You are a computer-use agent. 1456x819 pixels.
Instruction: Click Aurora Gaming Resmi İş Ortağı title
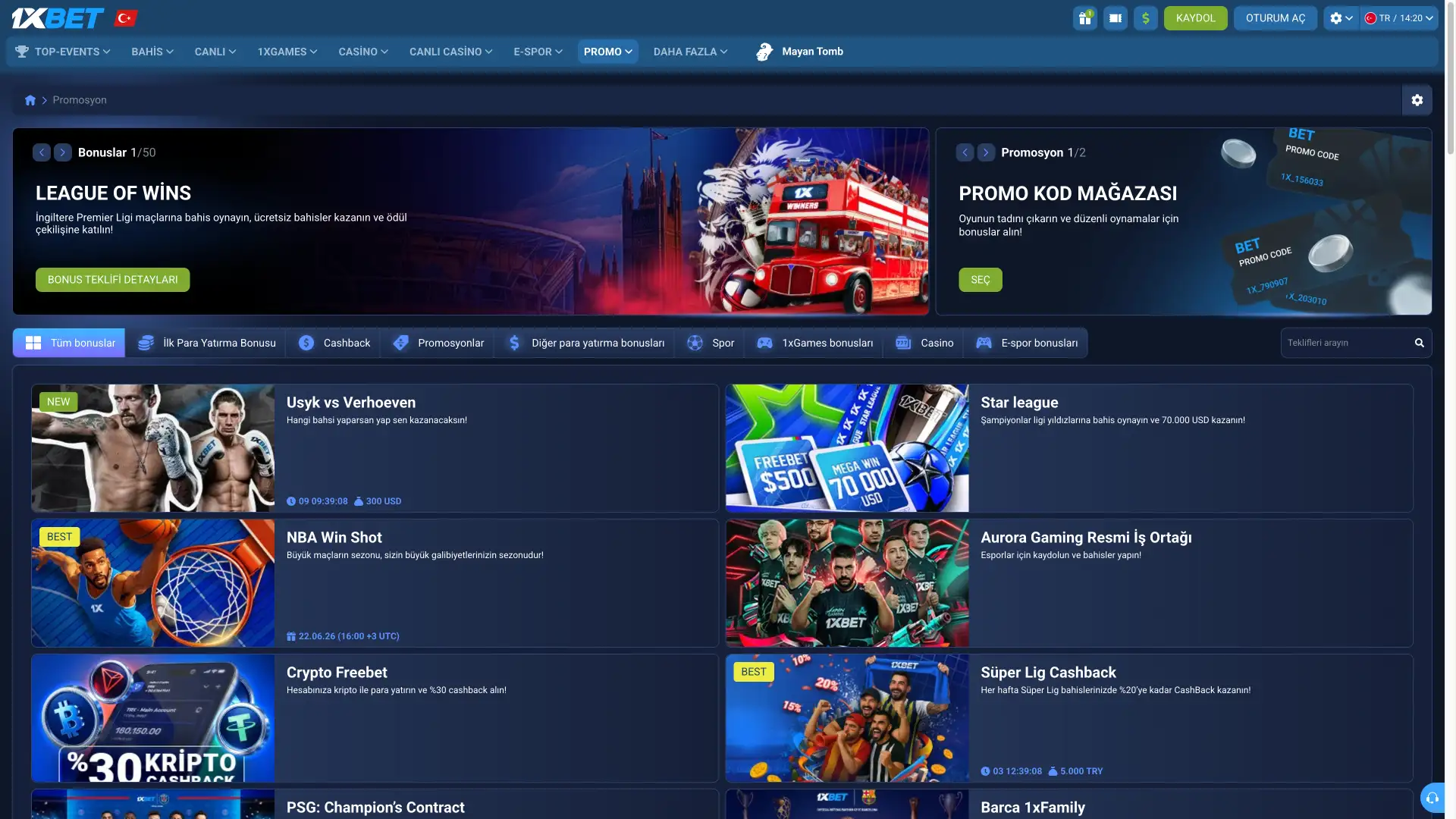1086,538
